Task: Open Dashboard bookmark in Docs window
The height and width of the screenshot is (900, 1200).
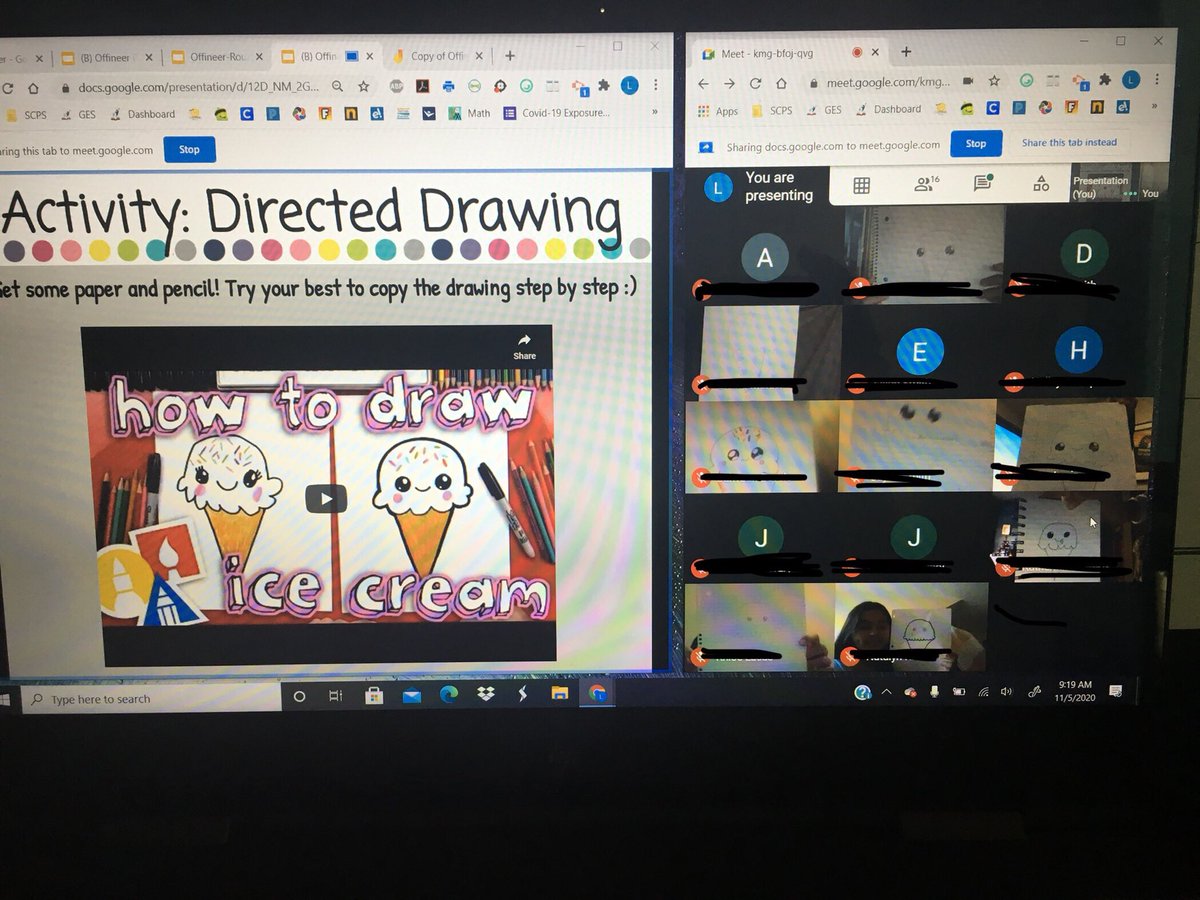Action: coord(141,115)
